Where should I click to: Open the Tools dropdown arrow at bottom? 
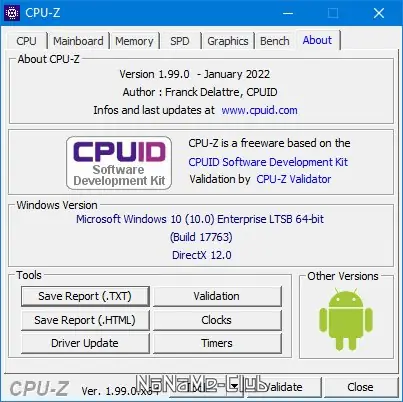pos(234,387)
